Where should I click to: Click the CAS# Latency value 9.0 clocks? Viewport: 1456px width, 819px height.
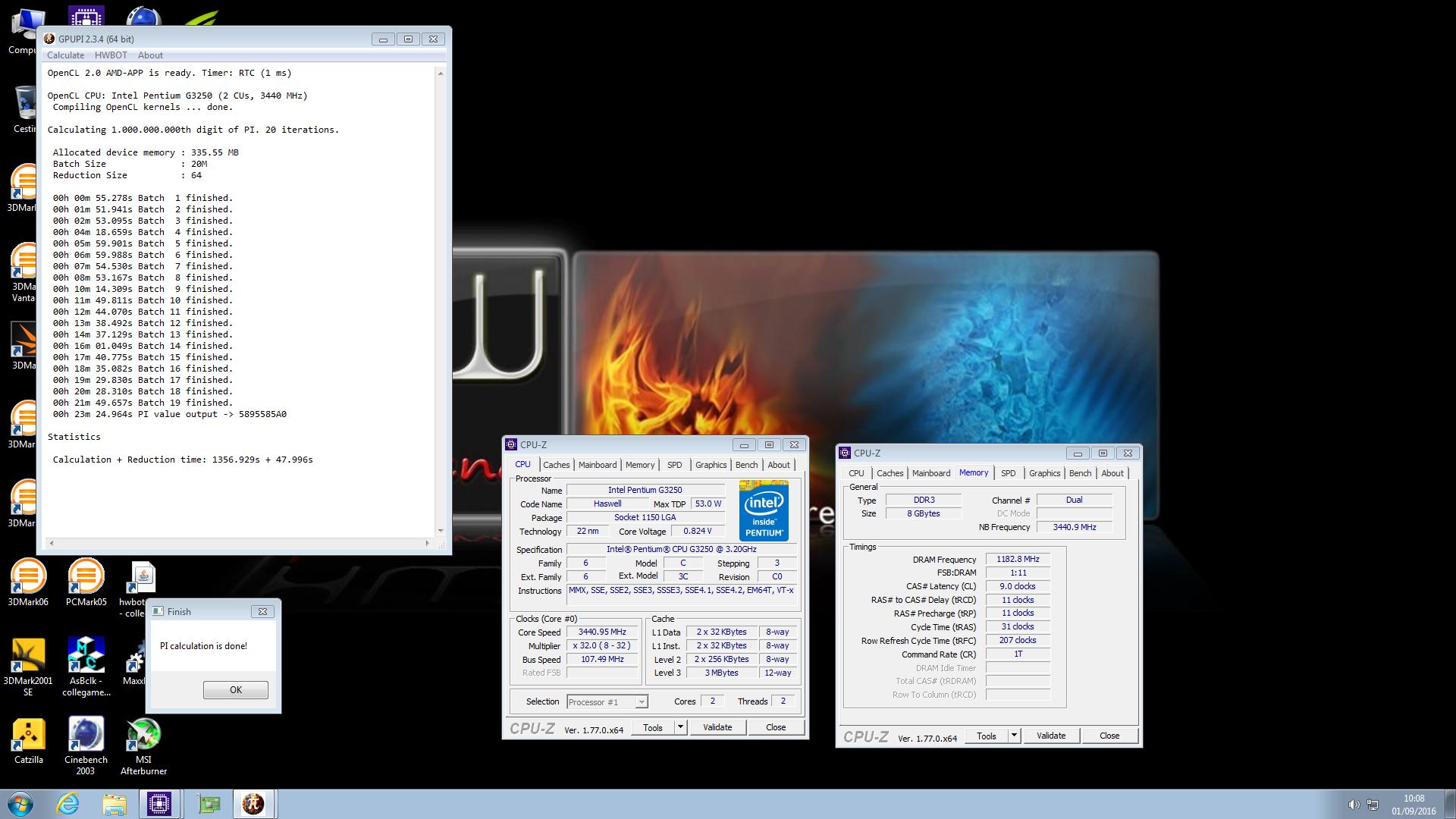tap(1018, 586)
